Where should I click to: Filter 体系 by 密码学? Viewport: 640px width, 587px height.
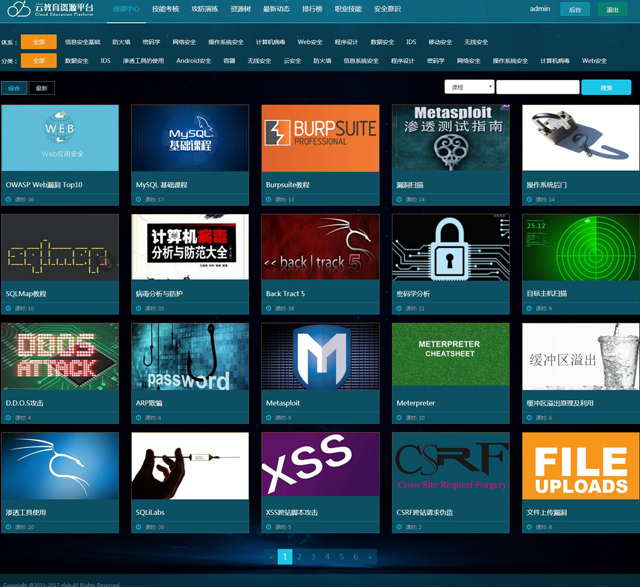151,42
